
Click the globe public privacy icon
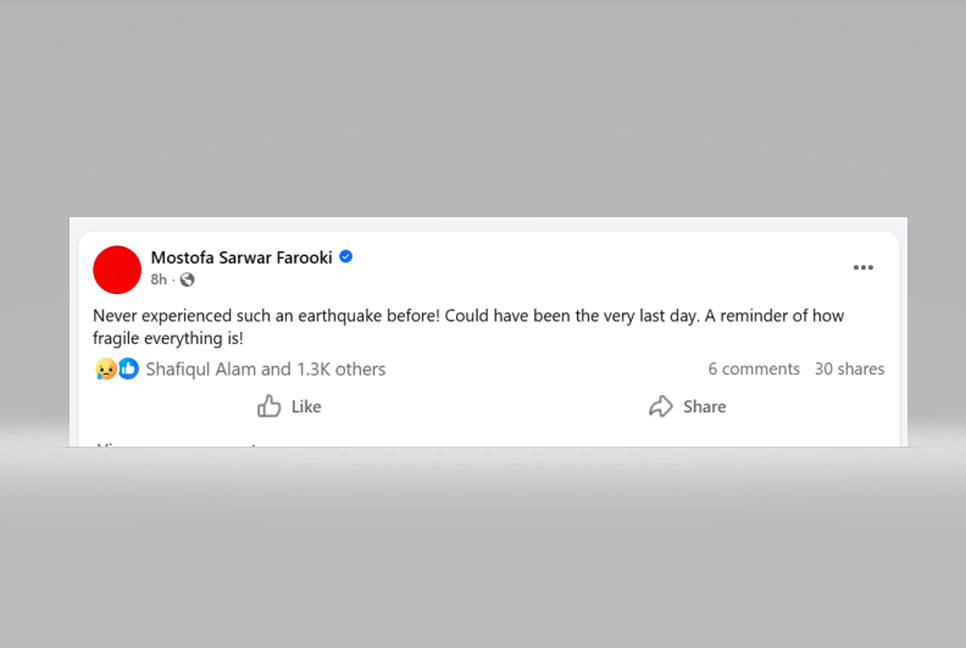tap(187, 280)
